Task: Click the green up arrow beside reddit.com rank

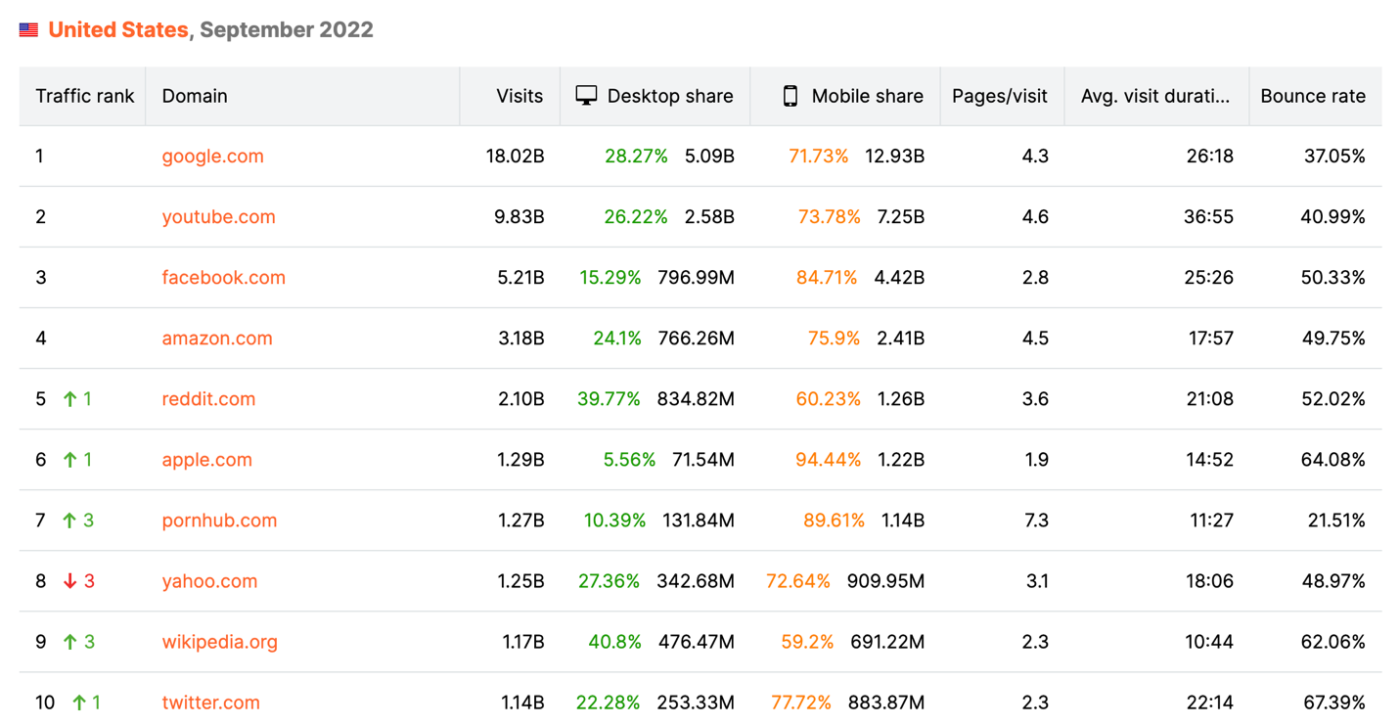Action: (x=70, y=399)
